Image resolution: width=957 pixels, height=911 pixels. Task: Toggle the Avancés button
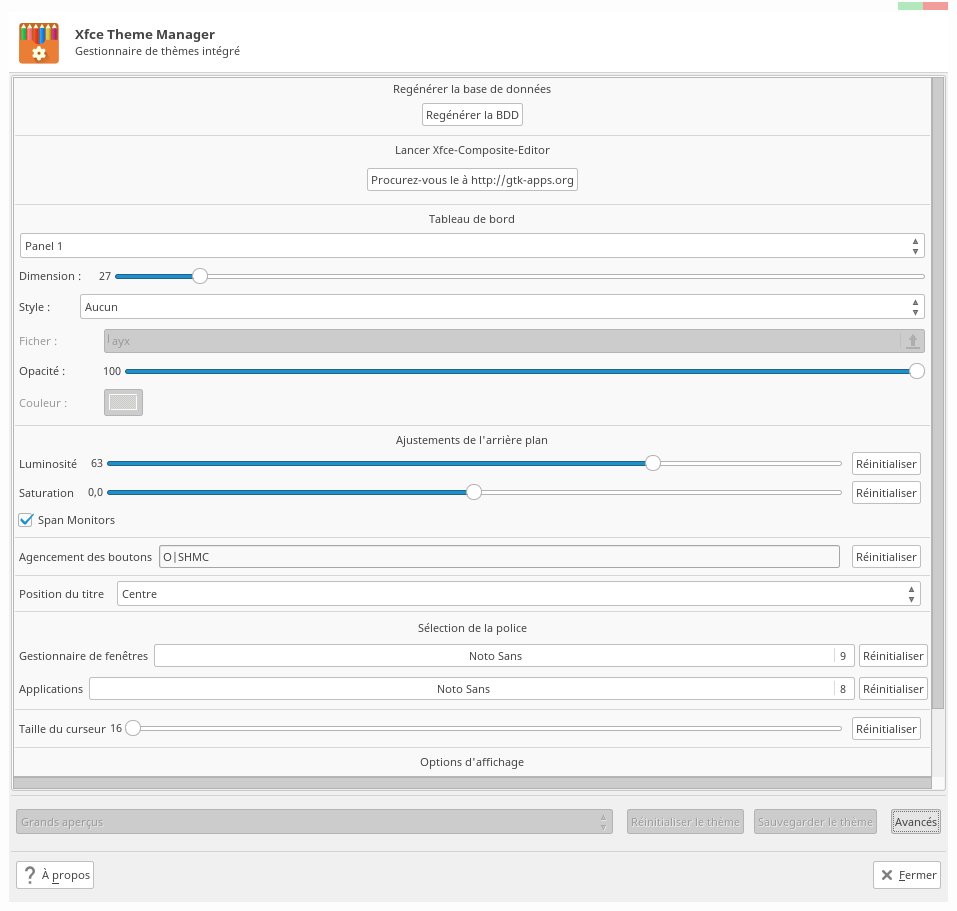pos(915,822)
